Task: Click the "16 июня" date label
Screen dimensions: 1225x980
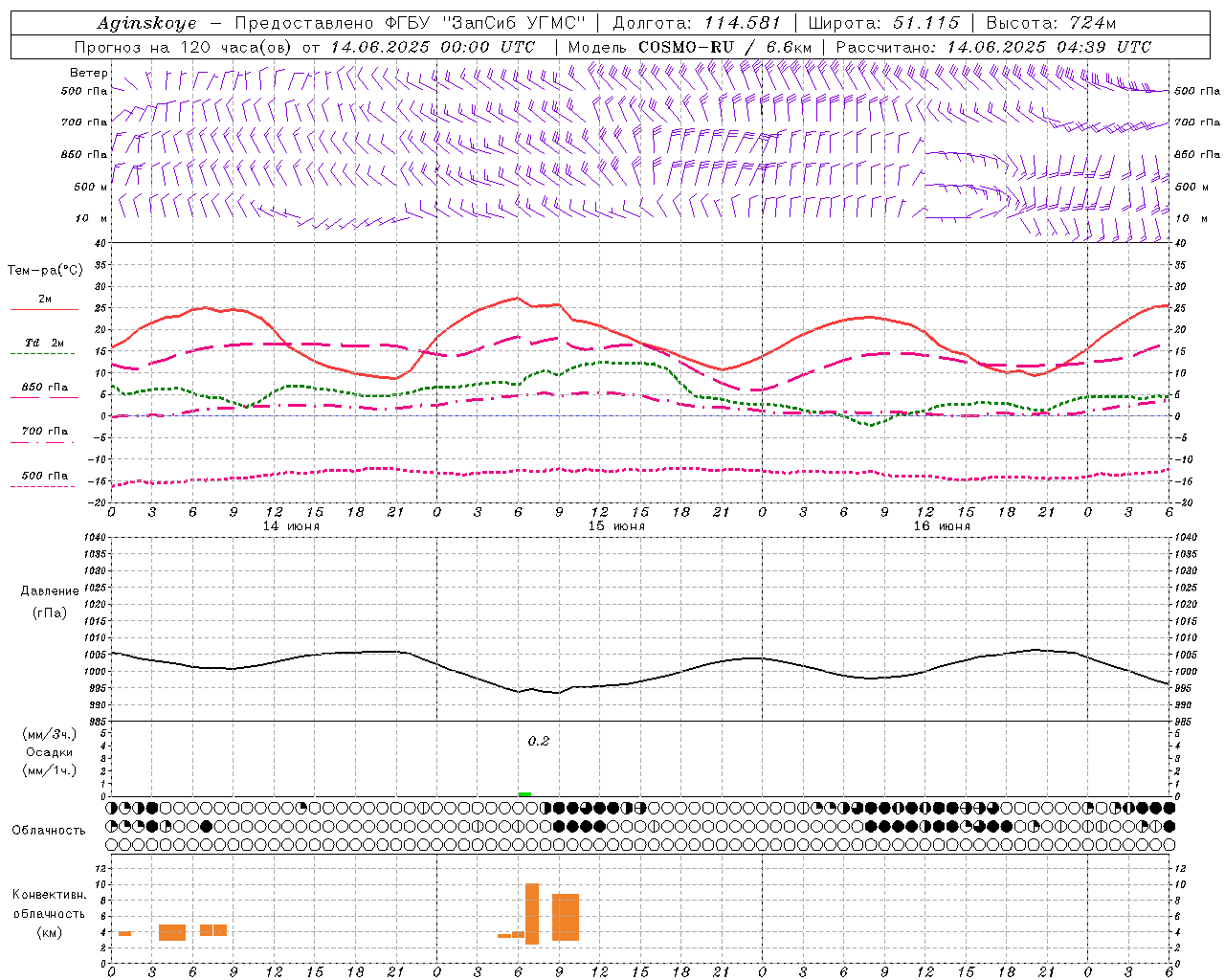Action: pyautogui.click(x=942, y=526)
